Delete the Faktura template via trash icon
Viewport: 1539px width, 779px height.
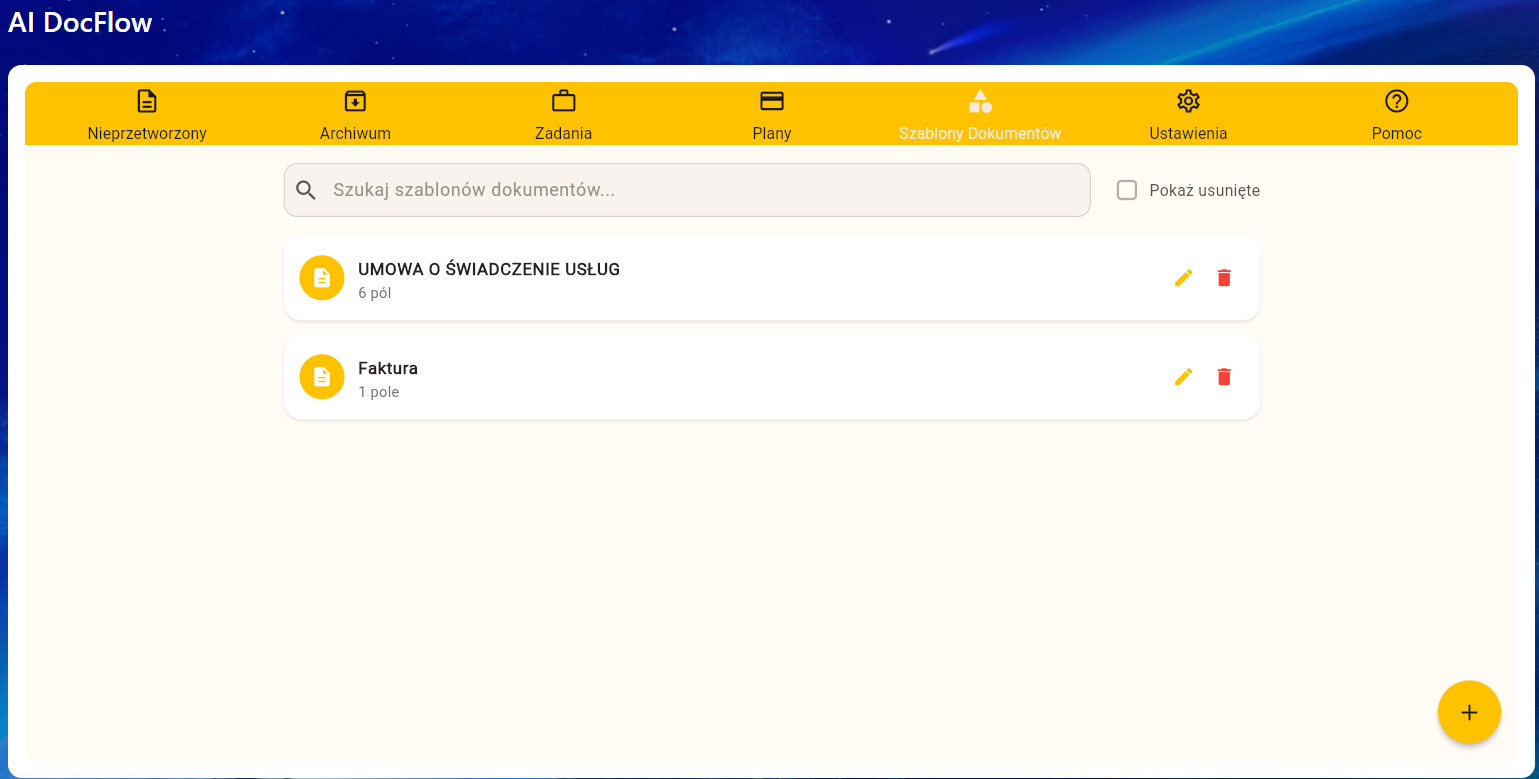(1223, 377)
